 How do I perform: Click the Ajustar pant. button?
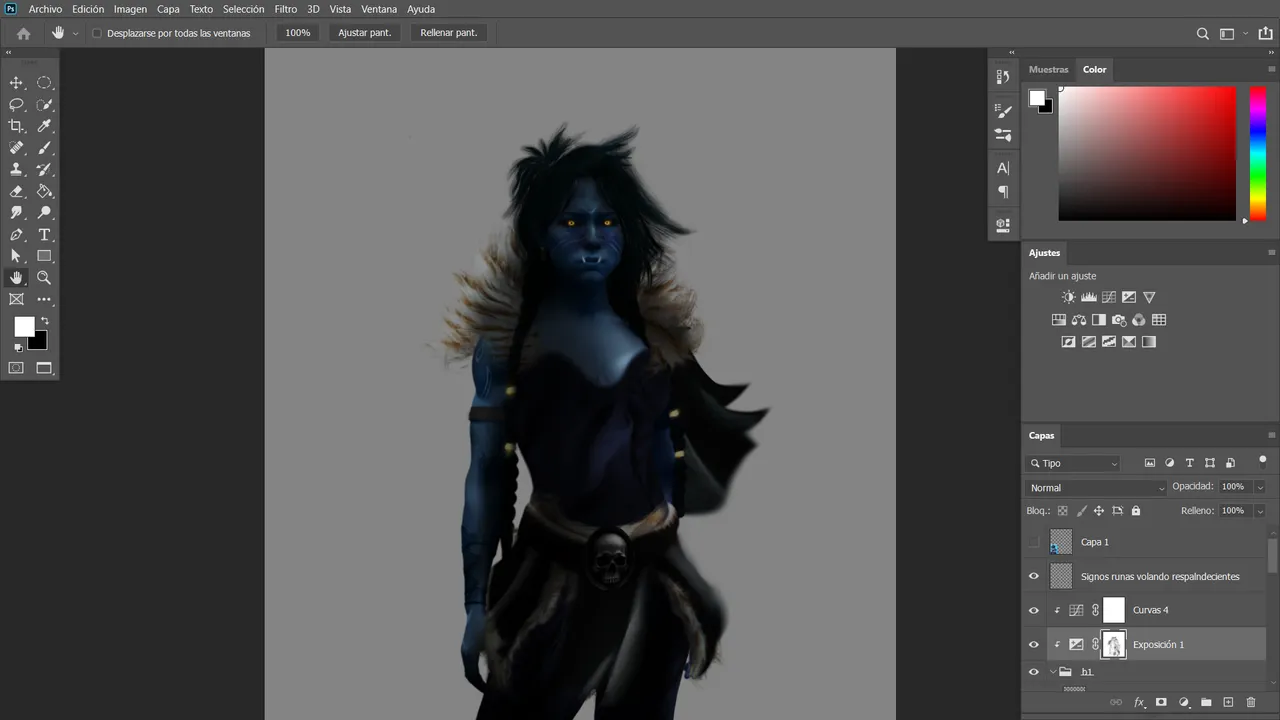coord(364,33)
